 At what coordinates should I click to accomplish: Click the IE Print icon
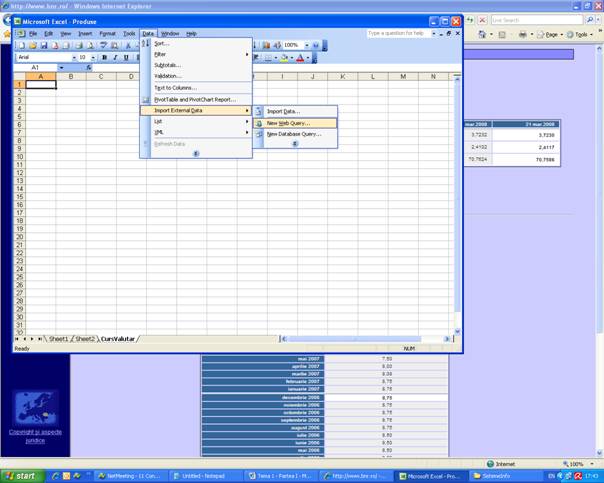tap(522, 35)
